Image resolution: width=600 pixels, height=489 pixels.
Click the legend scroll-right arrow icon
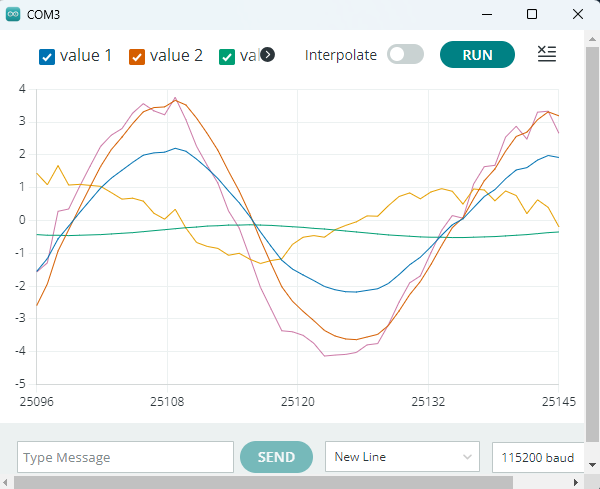[267, 55]
